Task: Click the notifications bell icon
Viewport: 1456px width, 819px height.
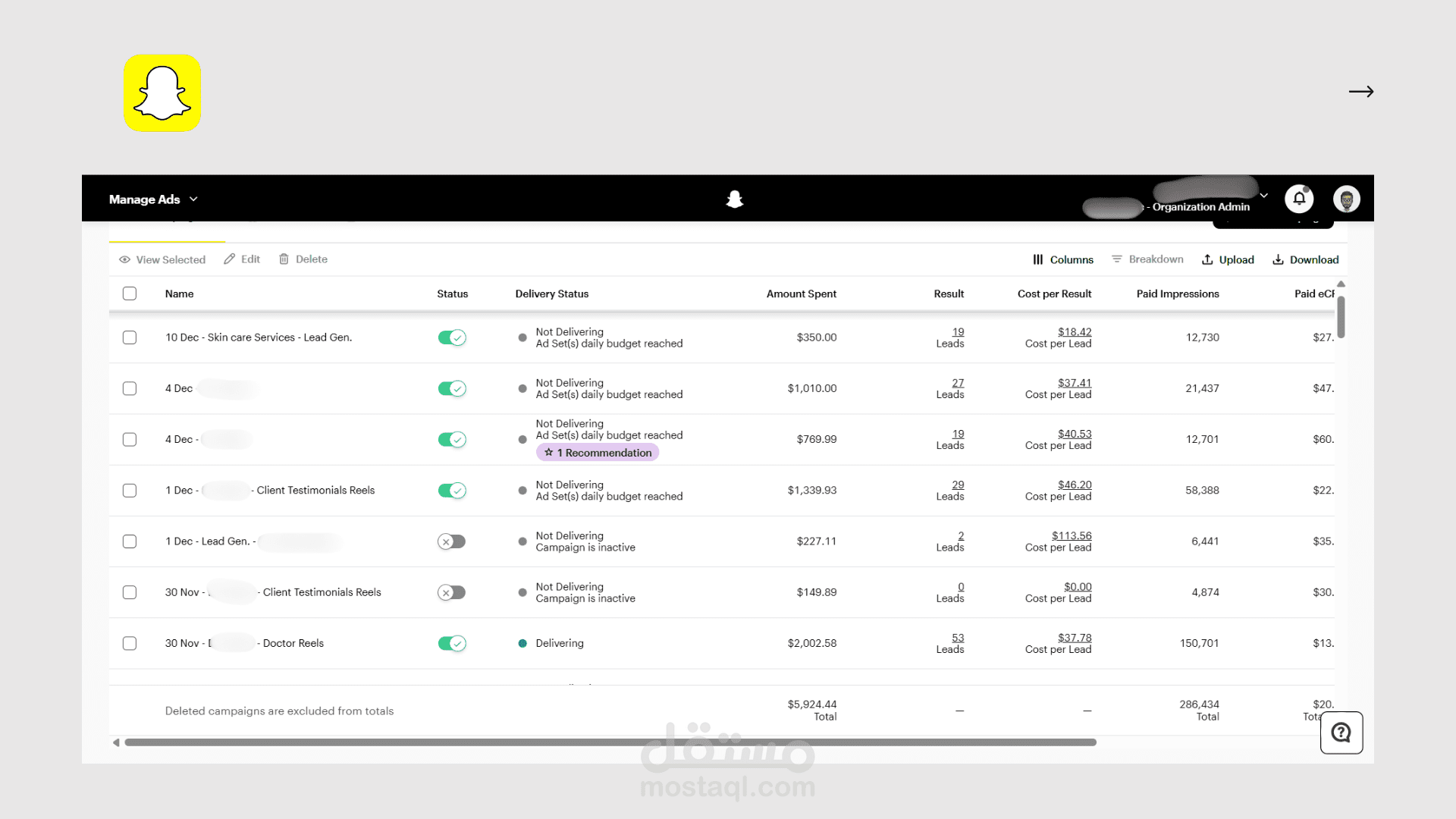Action: tap(1299, 199)
